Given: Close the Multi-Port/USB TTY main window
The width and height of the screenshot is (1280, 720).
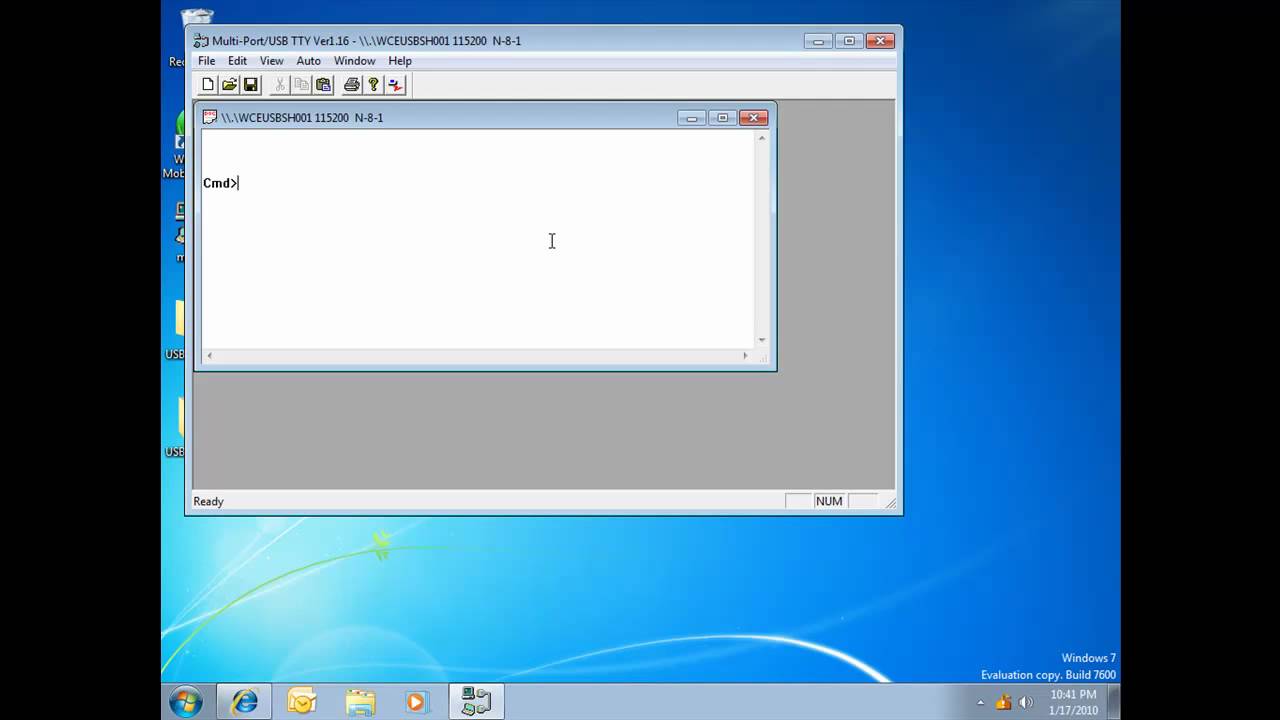Looking at the screenshot, I should [880, 41].
